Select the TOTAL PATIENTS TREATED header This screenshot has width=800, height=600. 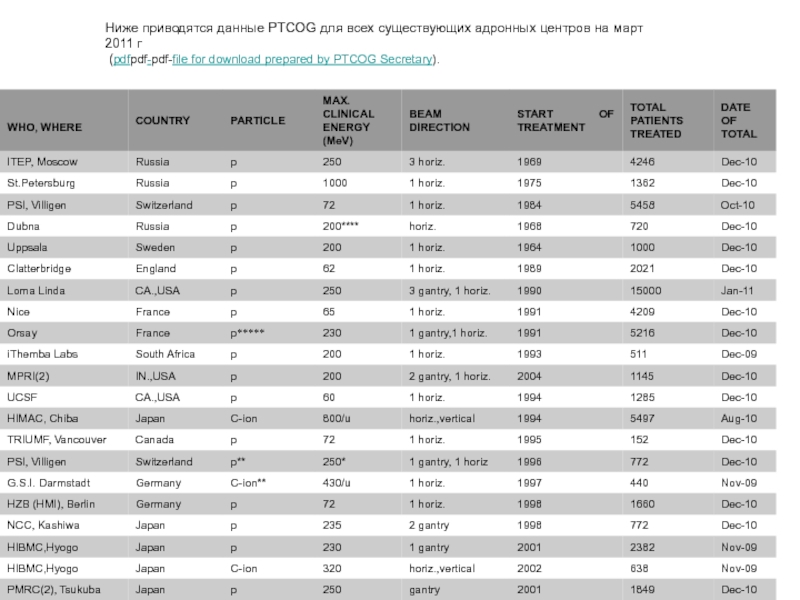pyautogui.click(x=656, y=120)
